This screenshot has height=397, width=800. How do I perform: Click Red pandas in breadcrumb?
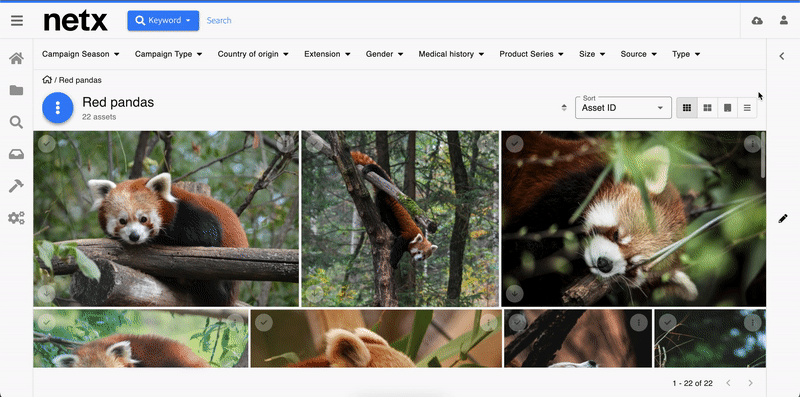[x=80, y=80]
